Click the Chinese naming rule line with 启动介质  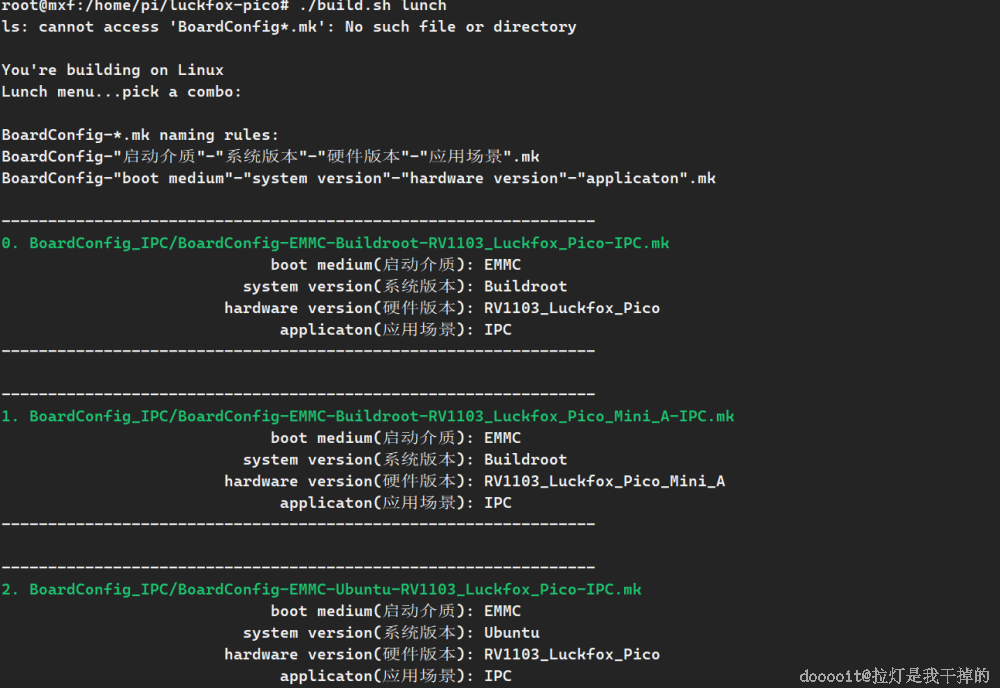270,157
